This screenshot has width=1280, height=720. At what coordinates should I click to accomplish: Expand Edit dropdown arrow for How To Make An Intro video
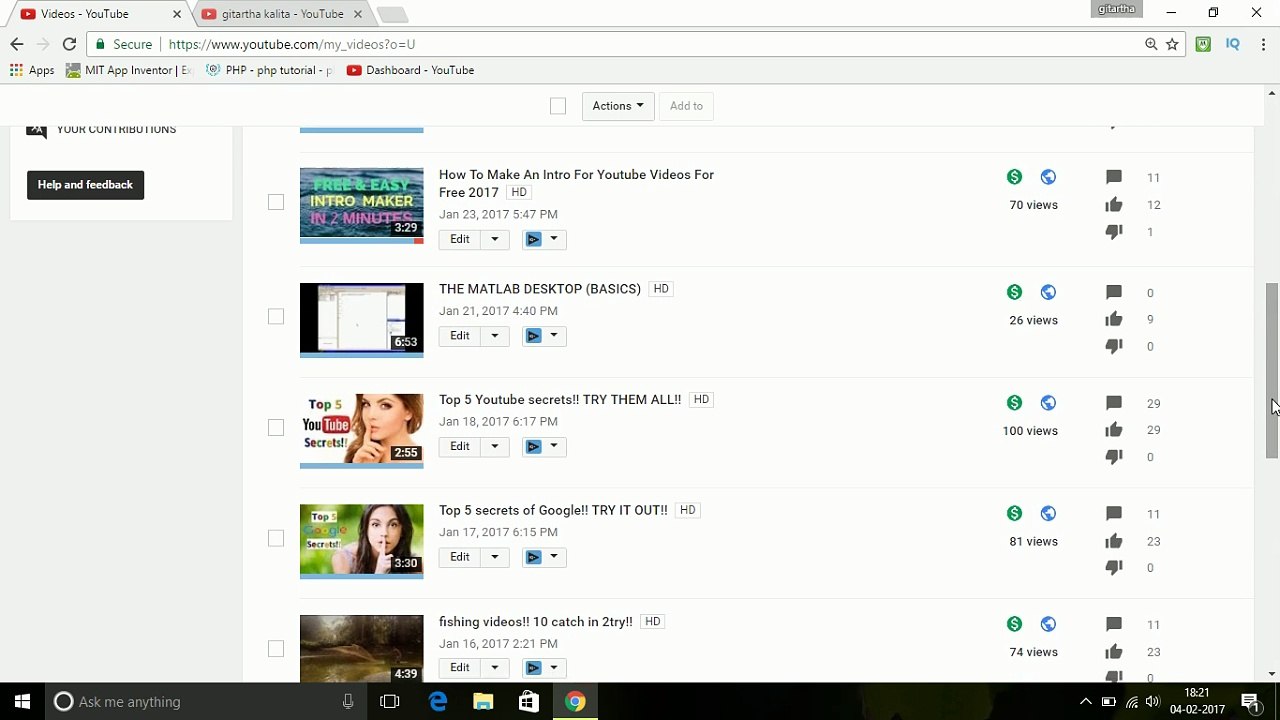click(494, 239)
